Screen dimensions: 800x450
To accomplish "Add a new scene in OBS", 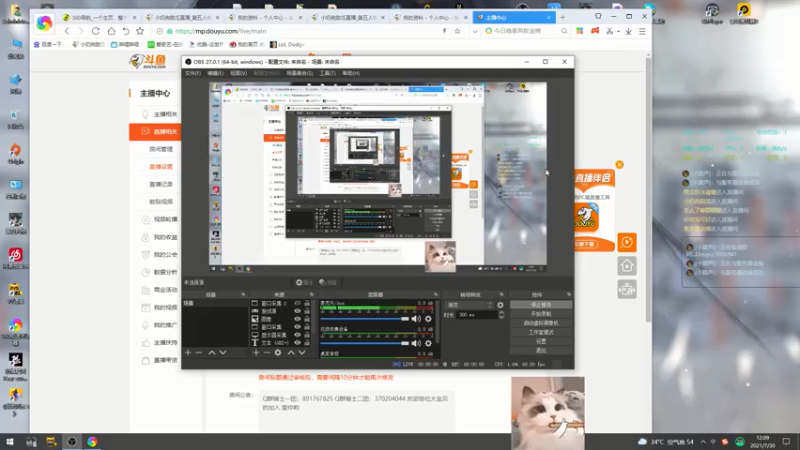I will (x=188, y=353).
